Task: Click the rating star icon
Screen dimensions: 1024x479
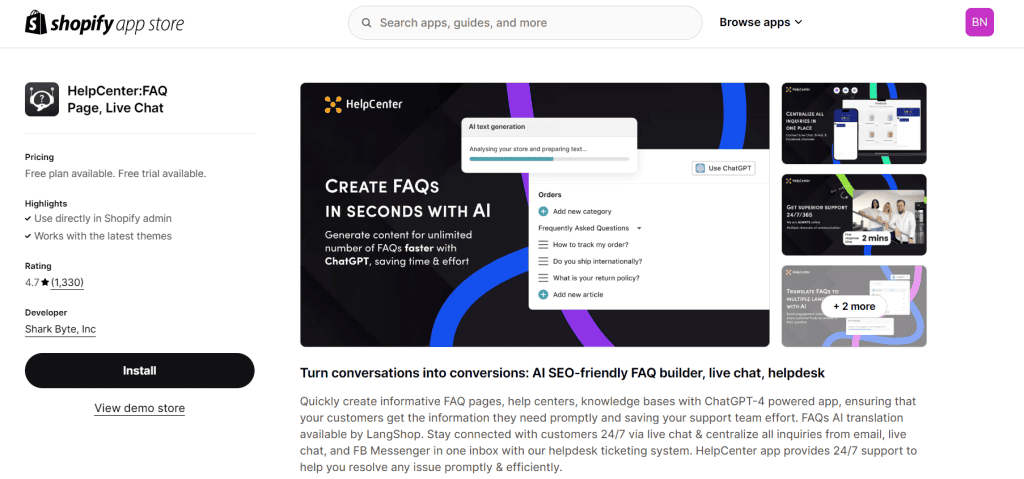Action: click(x=45, y=282)
